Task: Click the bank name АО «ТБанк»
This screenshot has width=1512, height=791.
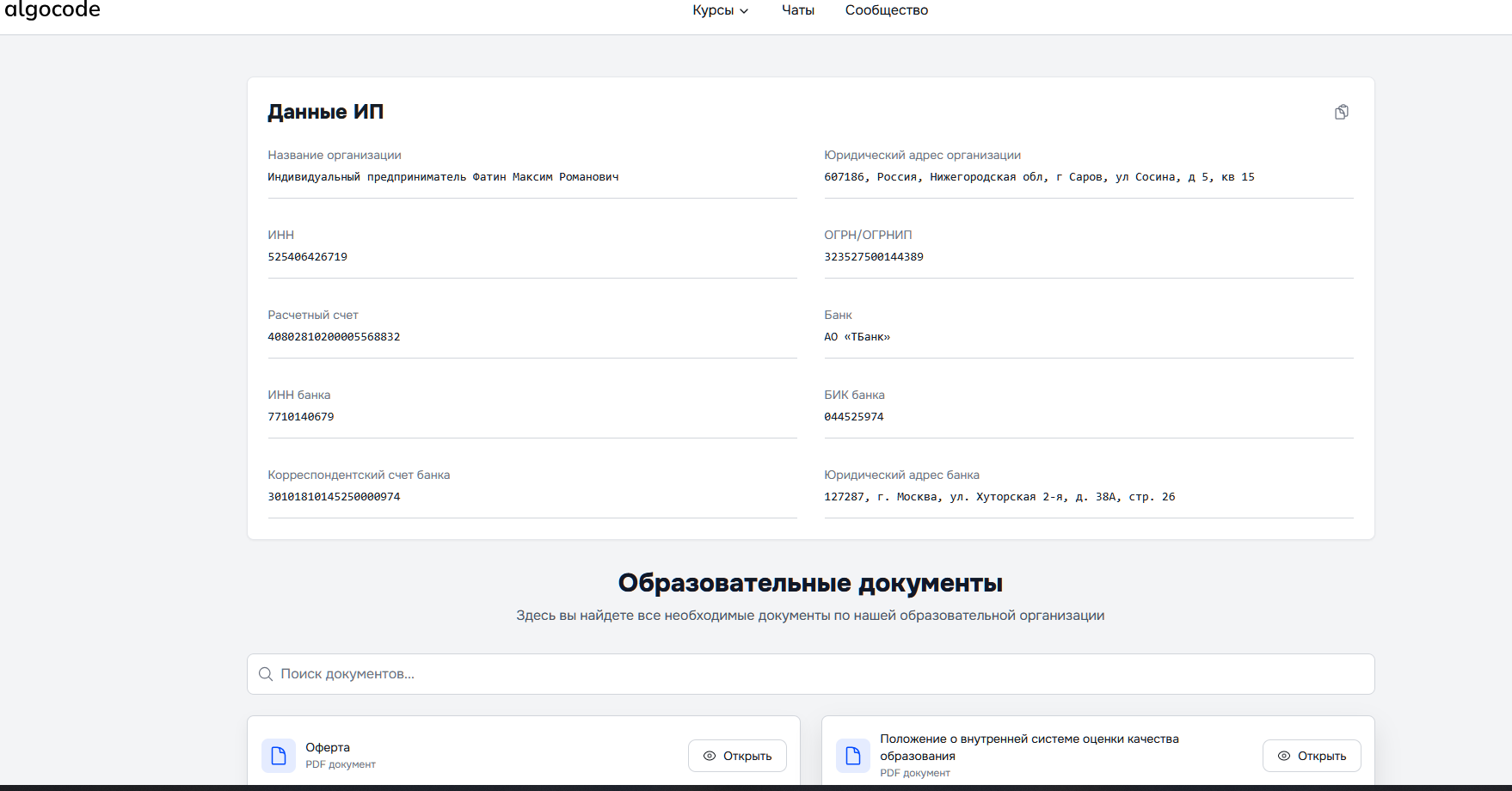Action: (x=857, y=337)
